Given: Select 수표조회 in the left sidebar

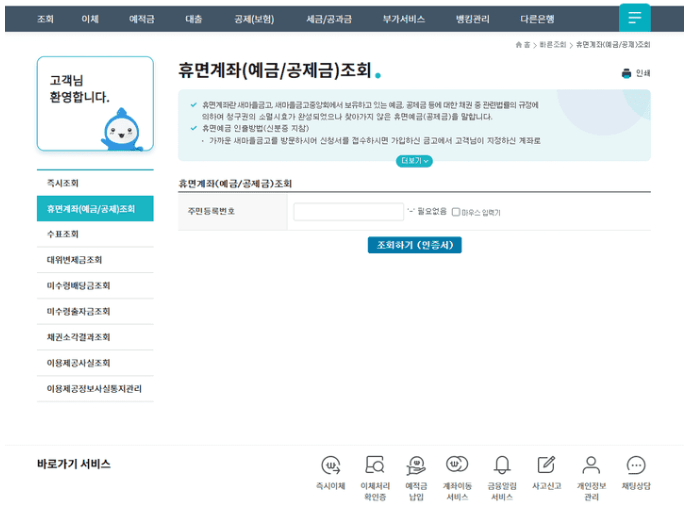Looking at the screenshot, I should click(x=64, y=235).
